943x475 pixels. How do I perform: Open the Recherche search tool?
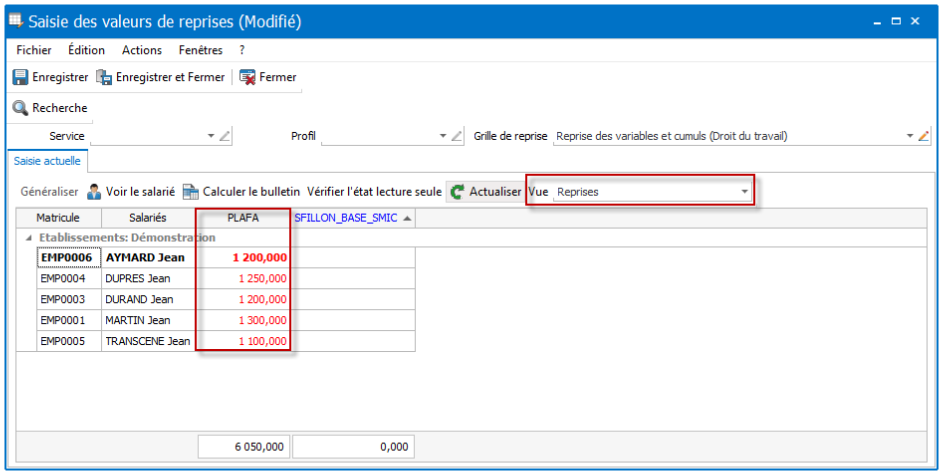point(51,108)
